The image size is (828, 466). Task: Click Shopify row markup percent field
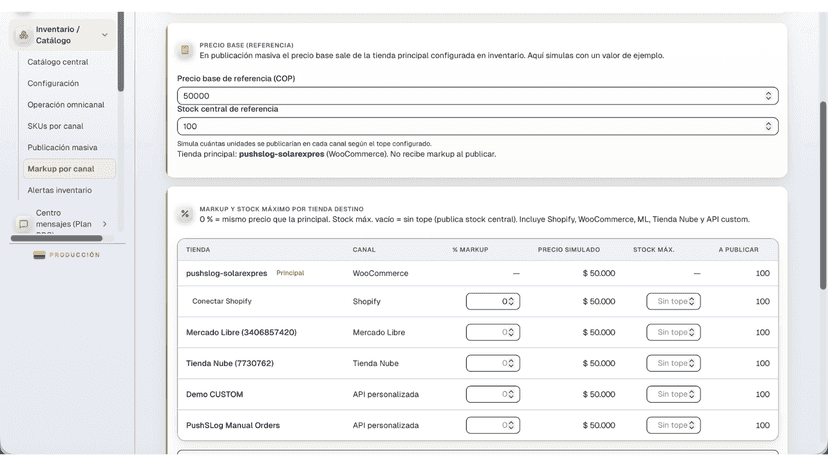(493, 301)
